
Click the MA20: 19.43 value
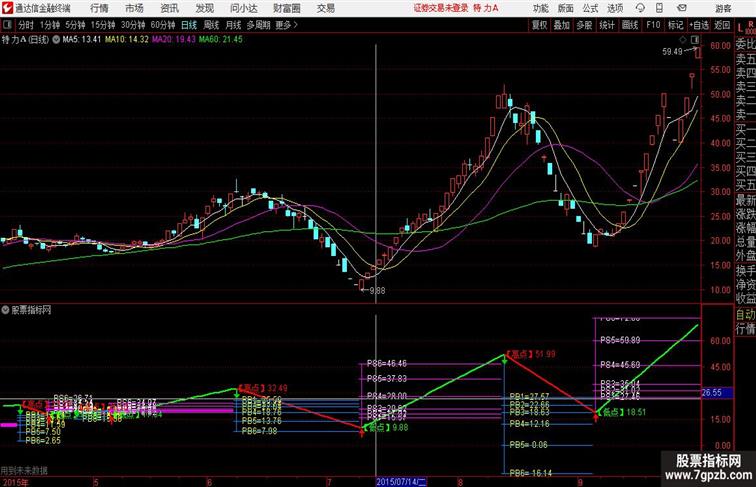pyautogui.click(x=174, y=40)
